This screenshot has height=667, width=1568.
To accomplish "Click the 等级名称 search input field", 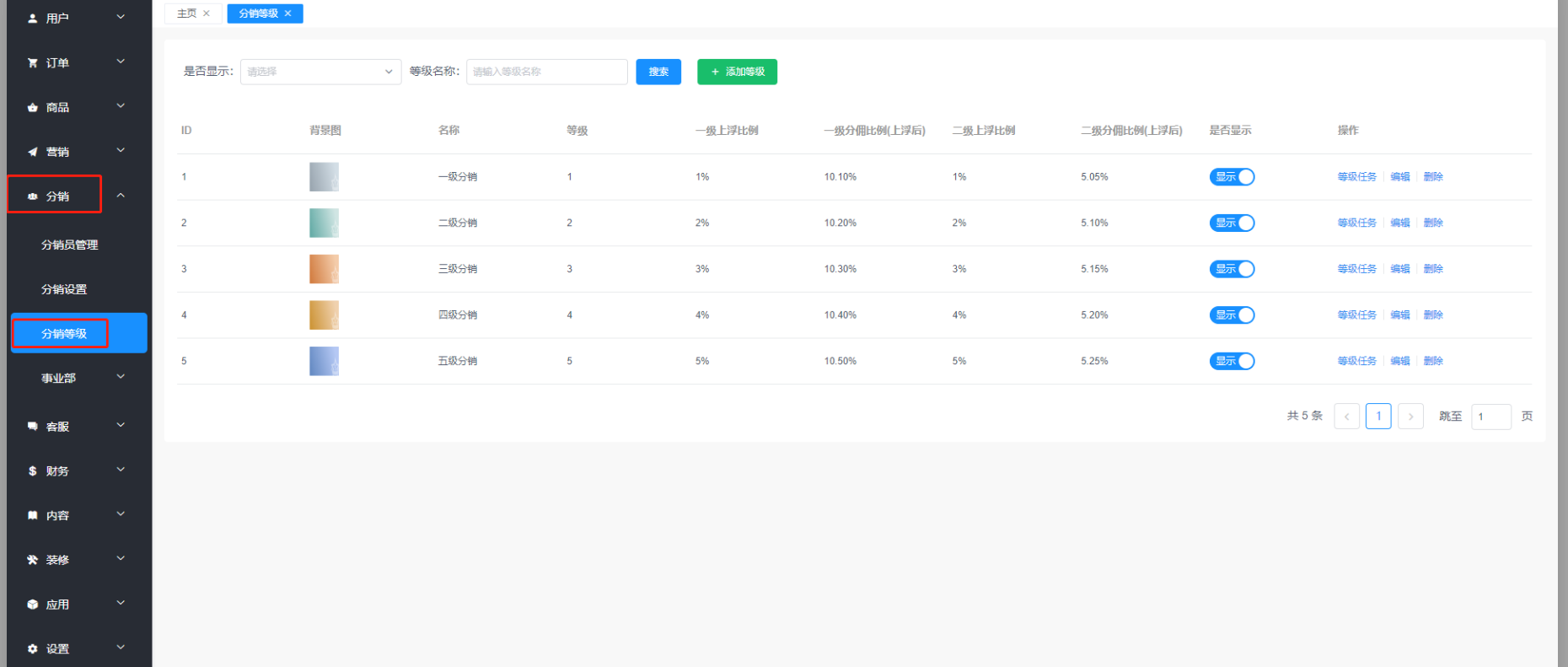I will (546, 72).
